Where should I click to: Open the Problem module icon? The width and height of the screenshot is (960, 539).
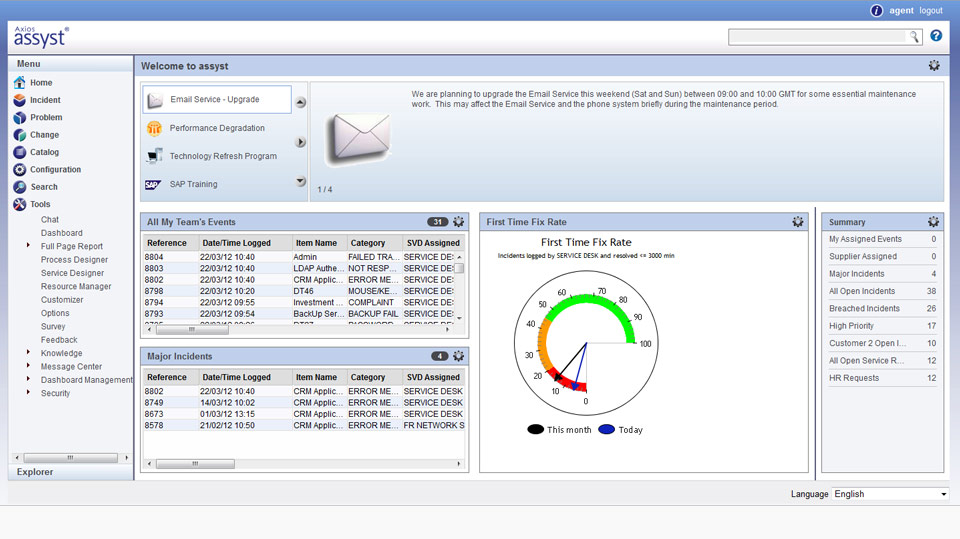(x=20, y=117)
